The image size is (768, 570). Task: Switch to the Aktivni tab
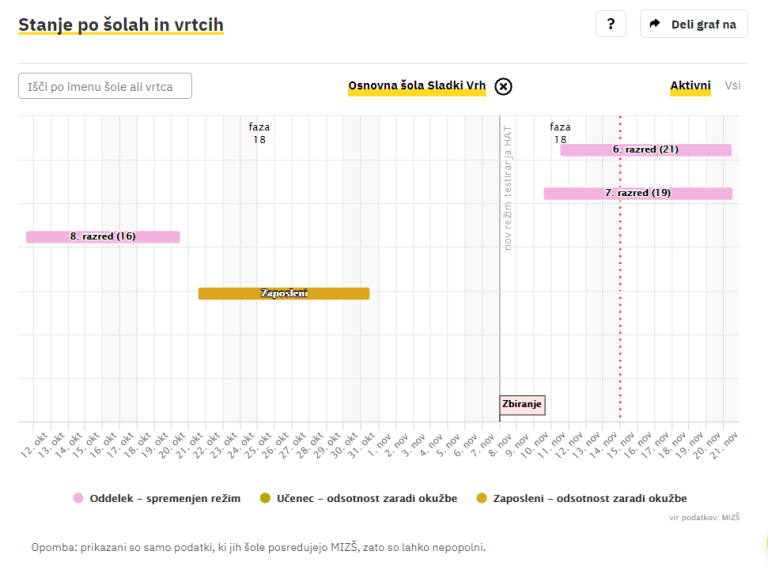click(690, 86)
